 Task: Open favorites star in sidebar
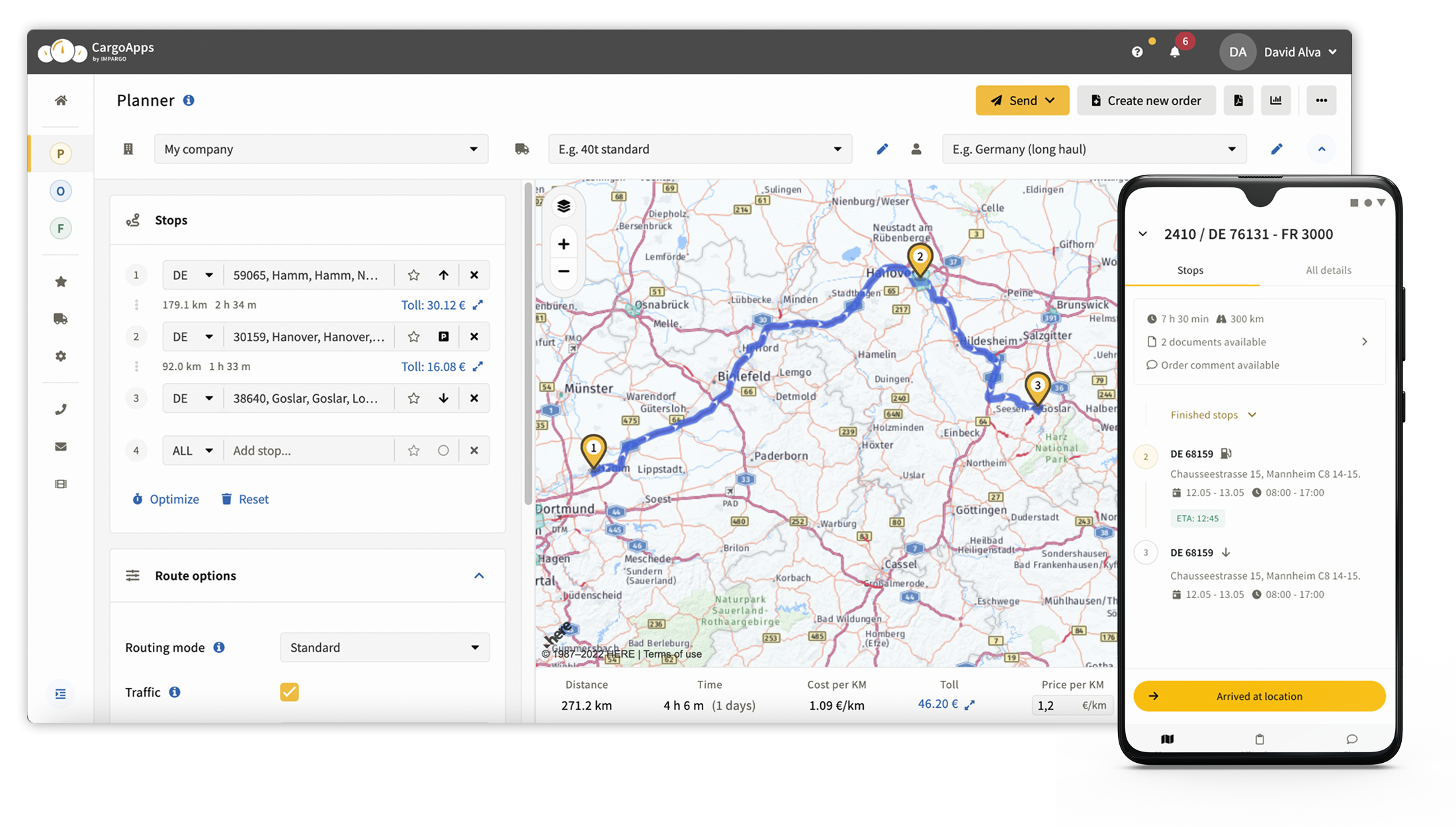point(61,282)
